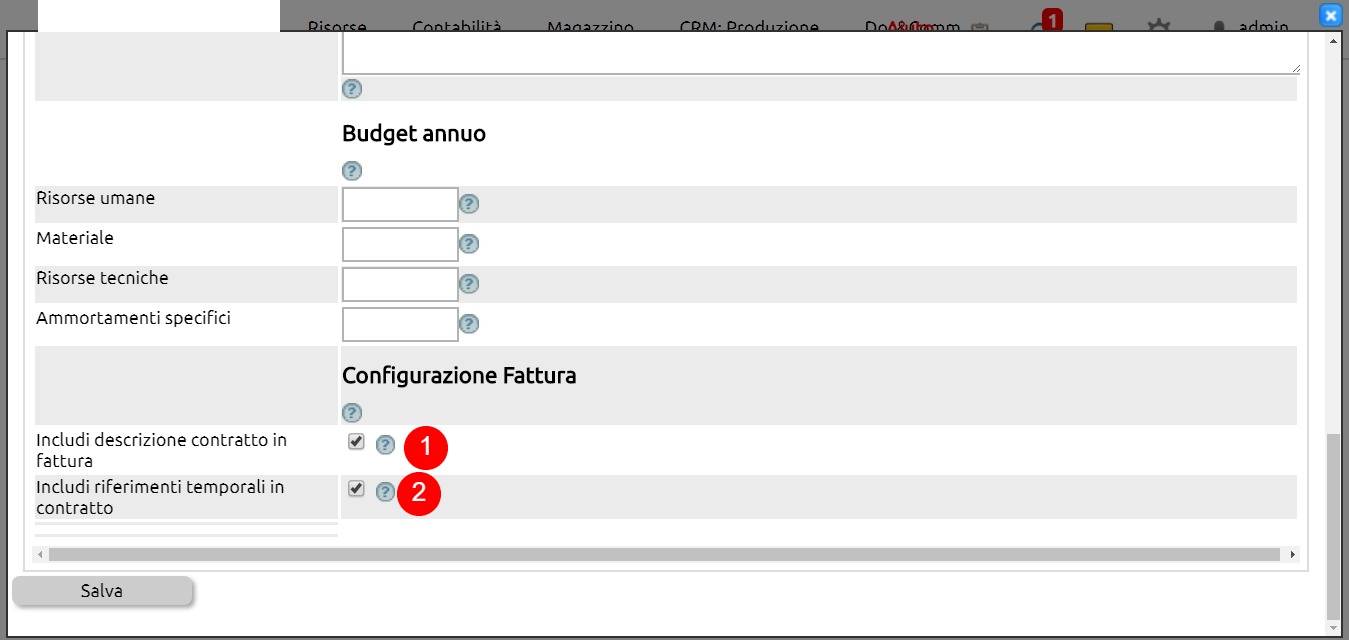Viewport: 1349px width, 640px height.
Task: Click help icon under Configurazione Fattura heading
Action: 352,413
